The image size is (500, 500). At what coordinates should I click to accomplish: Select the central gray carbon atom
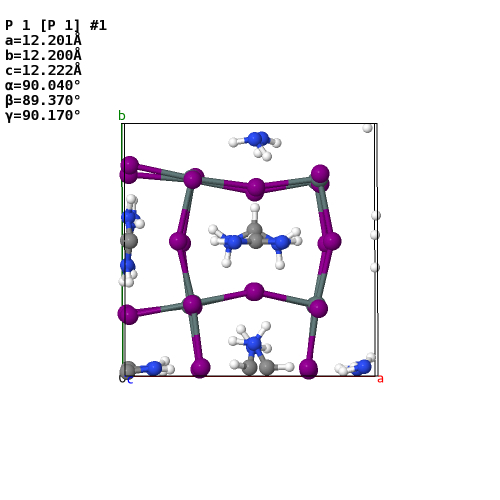[255, 236]
